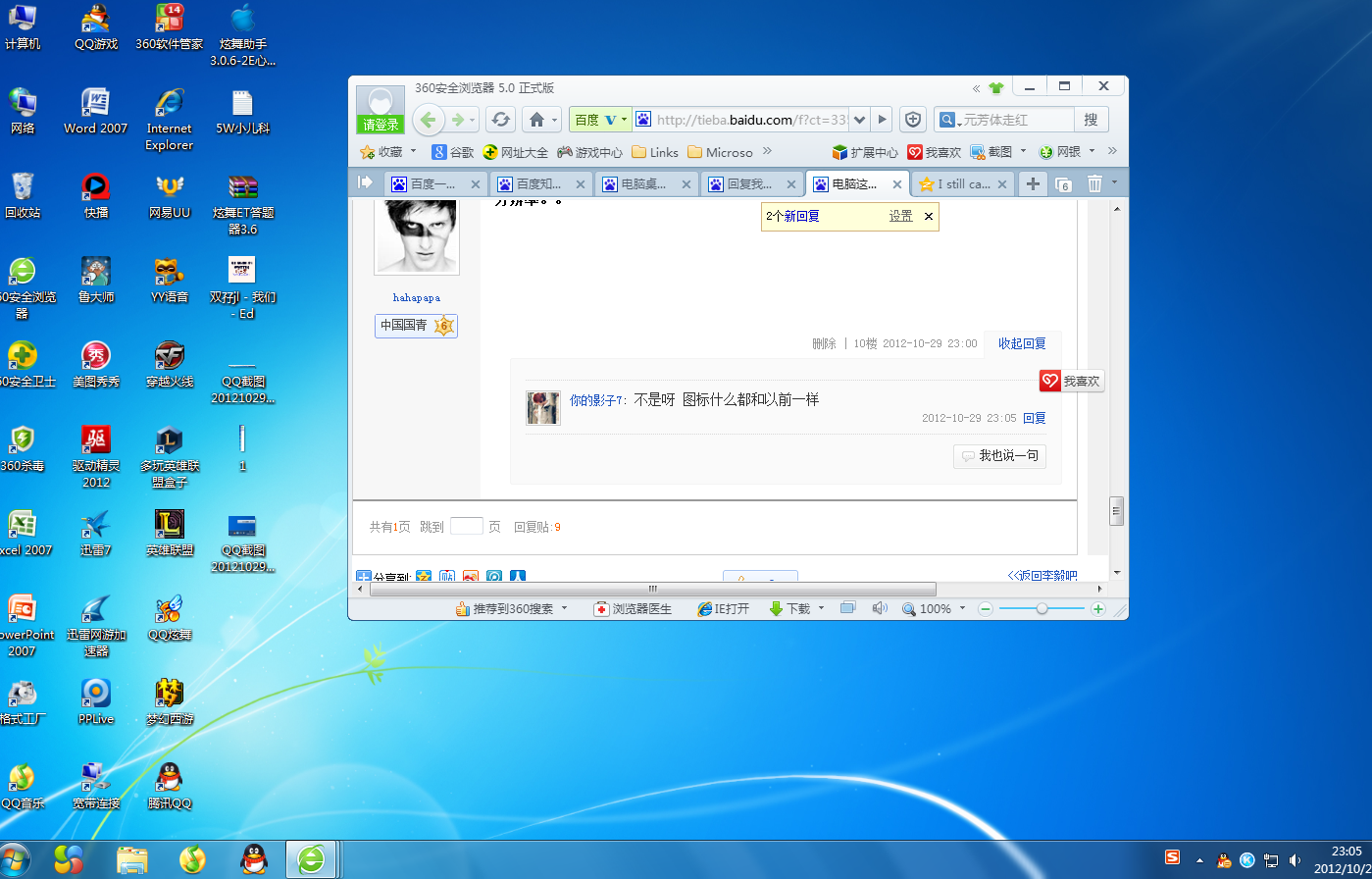Open 扩展中心 extension center
This screenshot has height=879, width=1372.
pos(865,152)
